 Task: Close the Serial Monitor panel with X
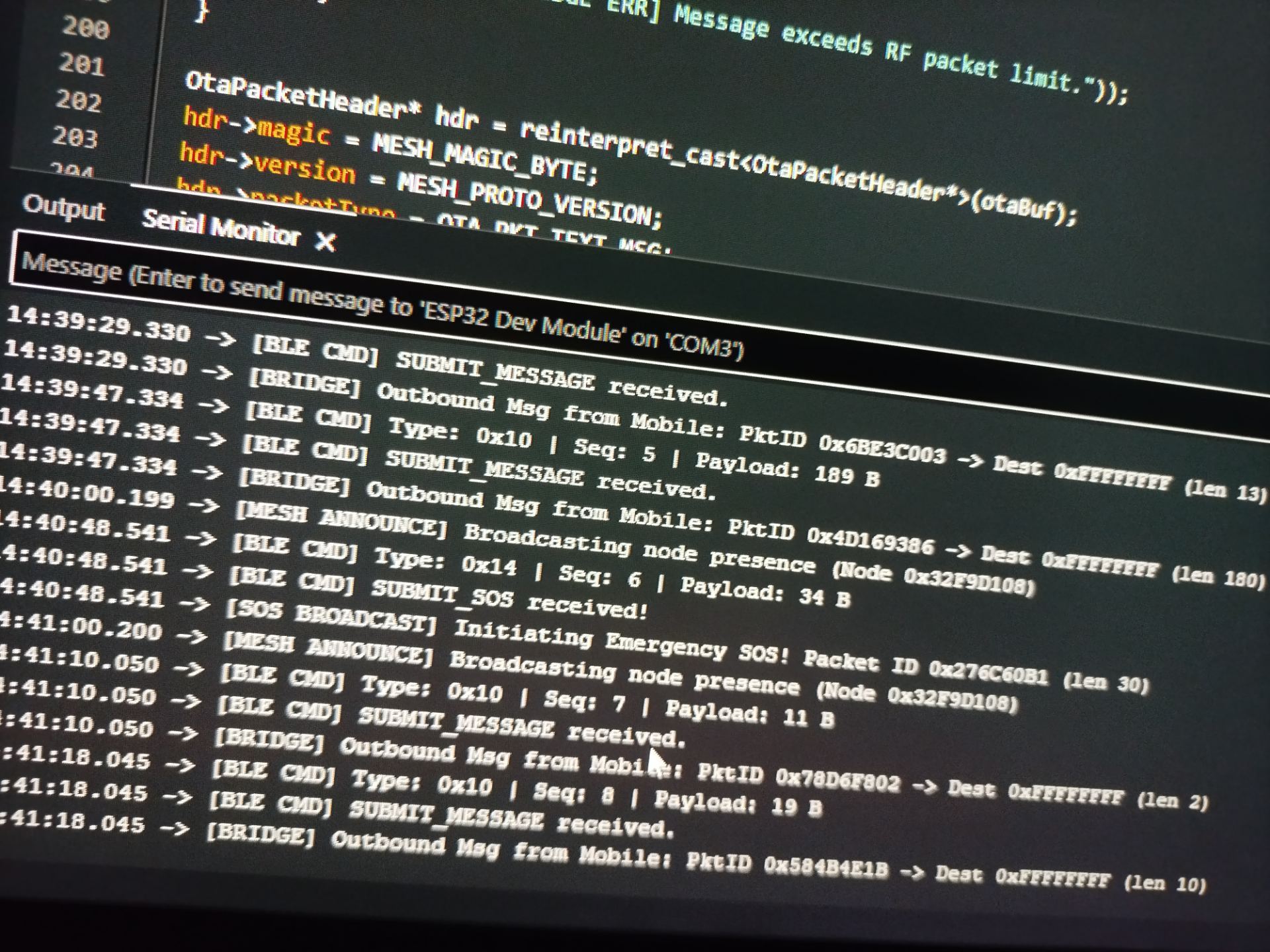pyautogui.click(x=325, y=241)
